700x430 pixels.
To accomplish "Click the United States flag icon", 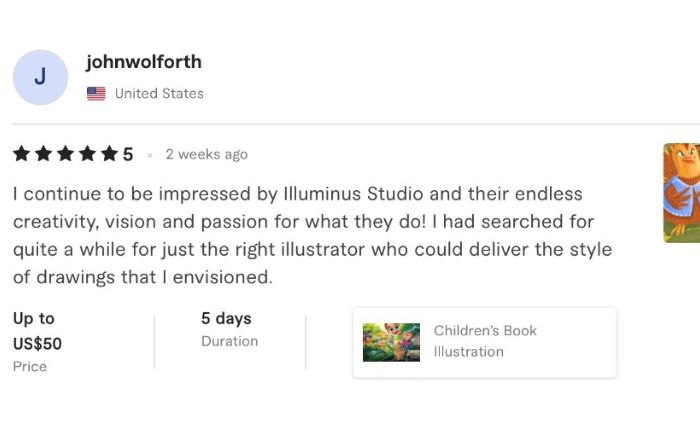I will pyautogui.click(x=96, y=94).
